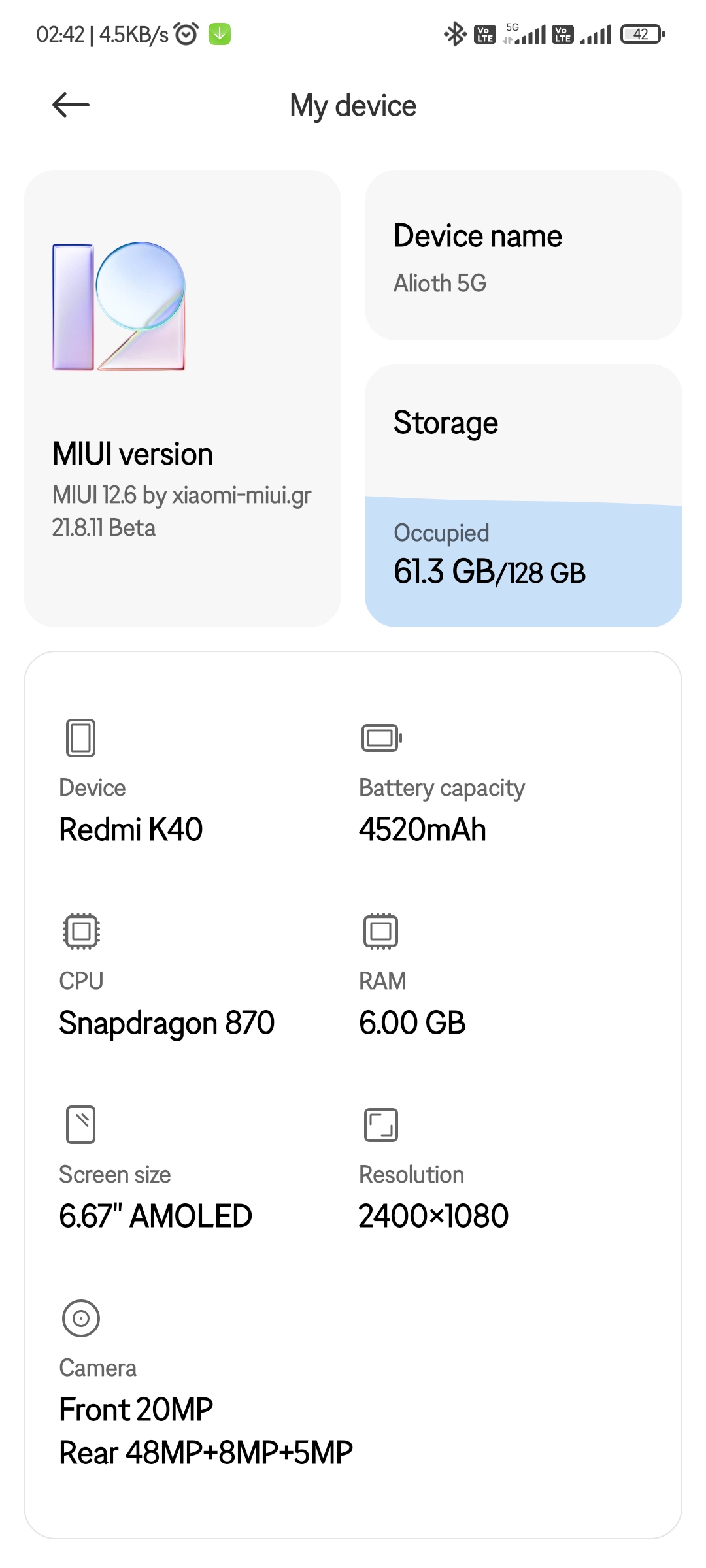Open the Device name card

point(523,255)
